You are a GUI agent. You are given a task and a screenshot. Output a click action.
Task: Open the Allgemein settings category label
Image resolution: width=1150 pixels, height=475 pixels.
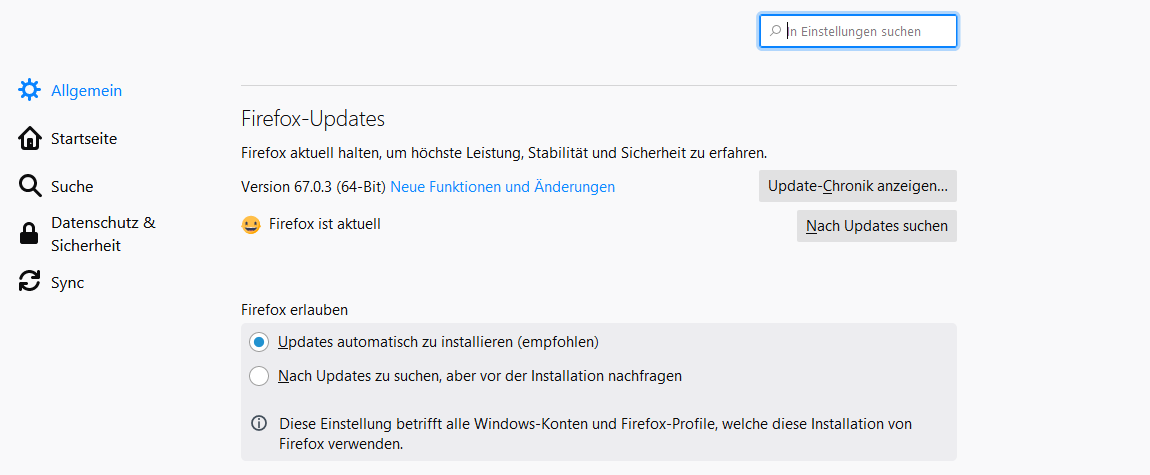point(87,91)
